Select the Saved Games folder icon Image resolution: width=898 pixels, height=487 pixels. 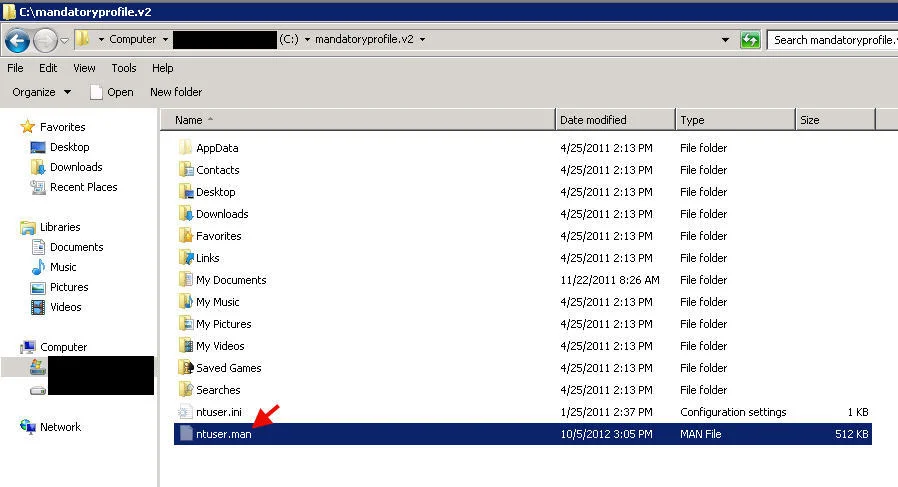pos(186,367)
